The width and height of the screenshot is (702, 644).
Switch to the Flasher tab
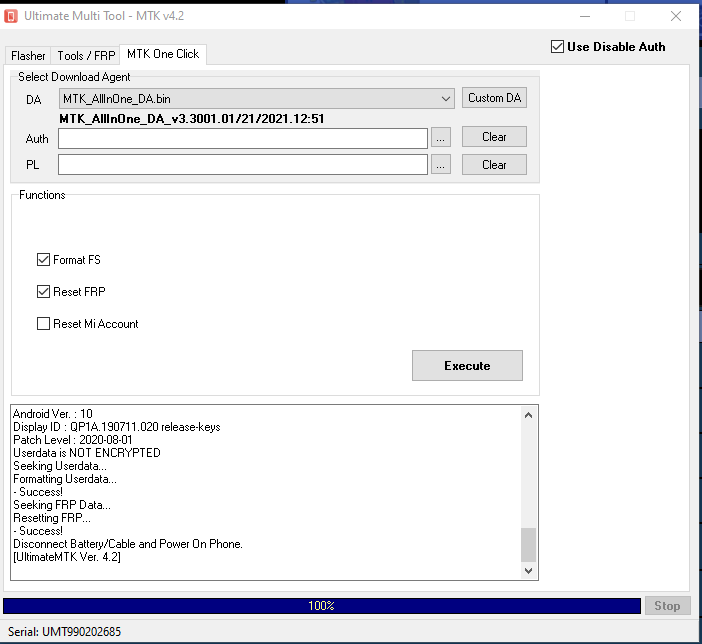[28, 56]
